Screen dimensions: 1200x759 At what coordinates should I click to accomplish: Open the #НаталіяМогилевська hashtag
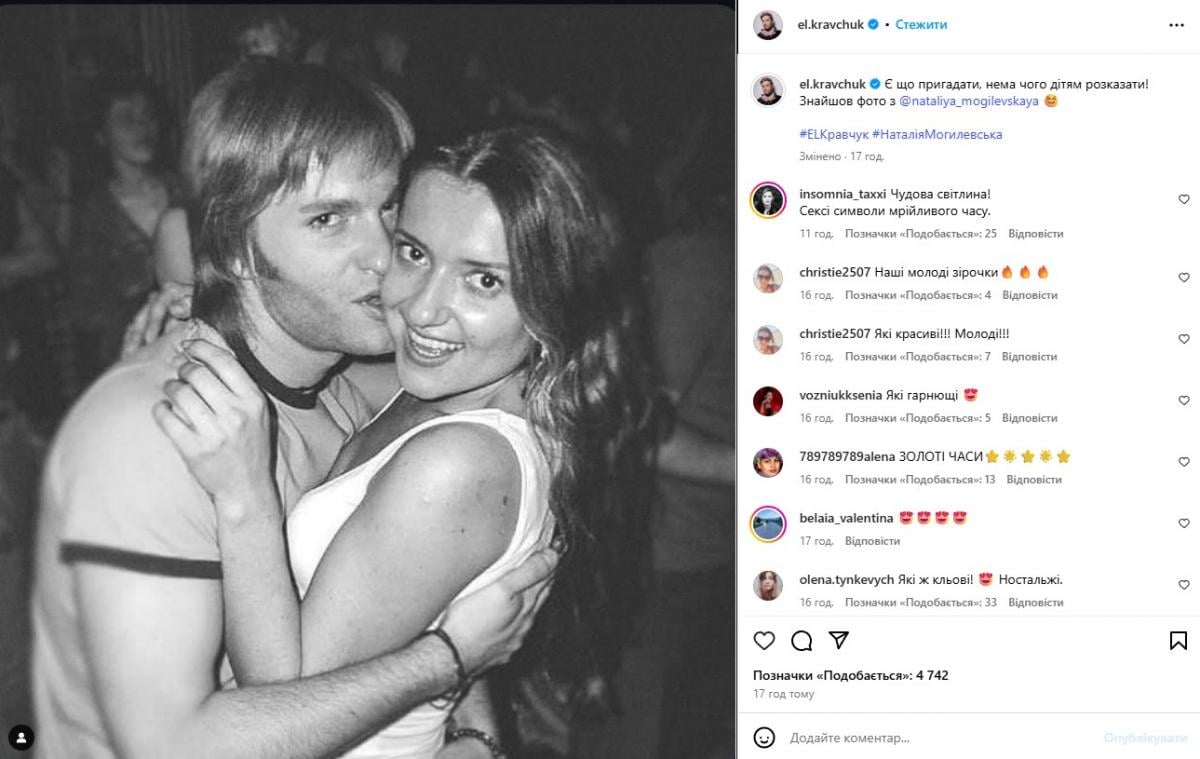tap(937, 134)
